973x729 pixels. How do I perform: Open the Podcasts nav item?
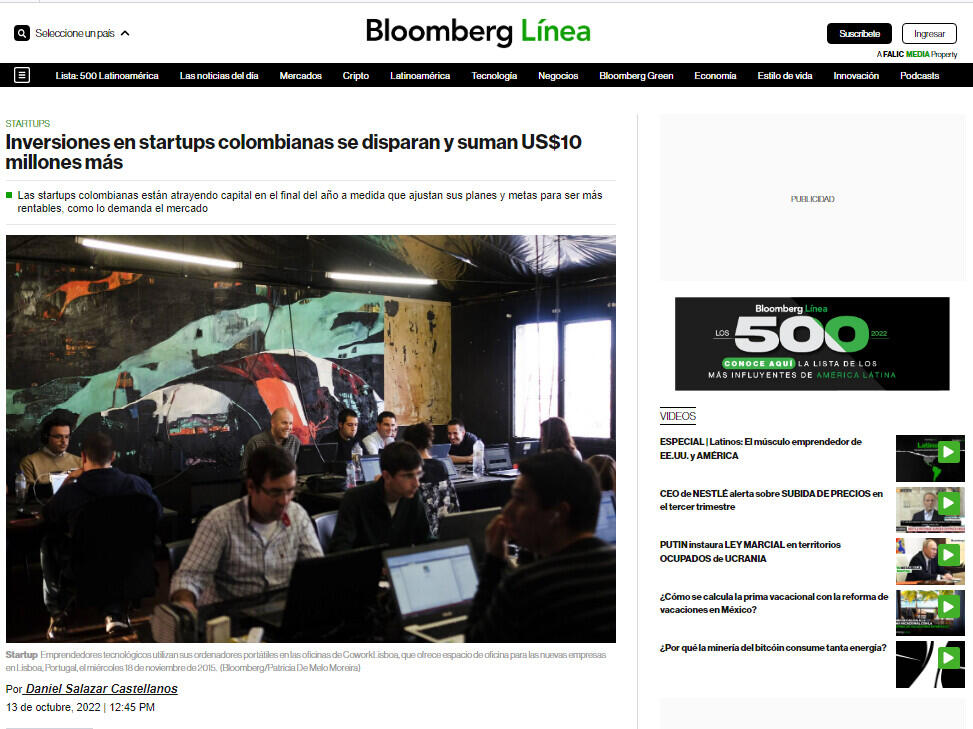click(920, 76)
